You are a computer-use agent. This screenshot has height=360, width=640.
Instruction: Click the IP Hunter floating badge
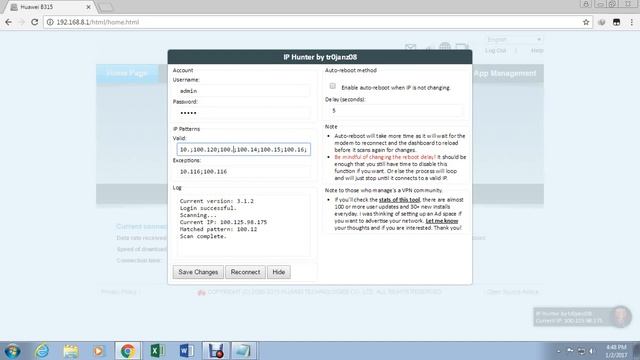(x=582, y=317)
